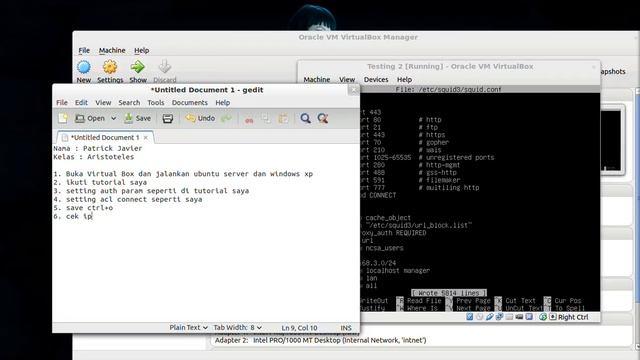The image size is (640, 360).
Task: Click optical disc icon in VM status bar
Action: (480, 317)
